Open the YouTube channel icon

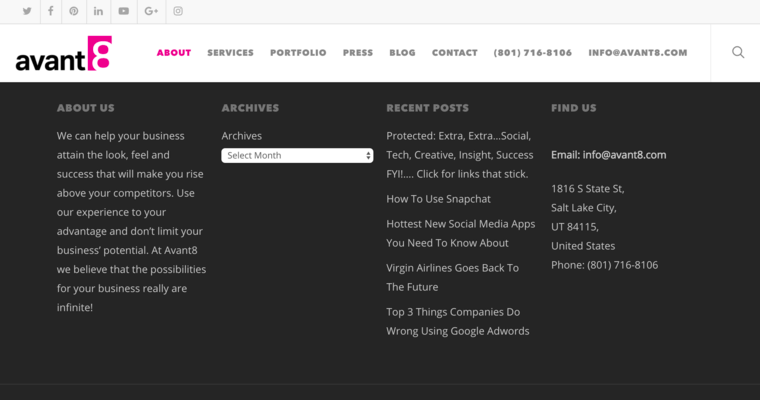(x=124, y=12)
